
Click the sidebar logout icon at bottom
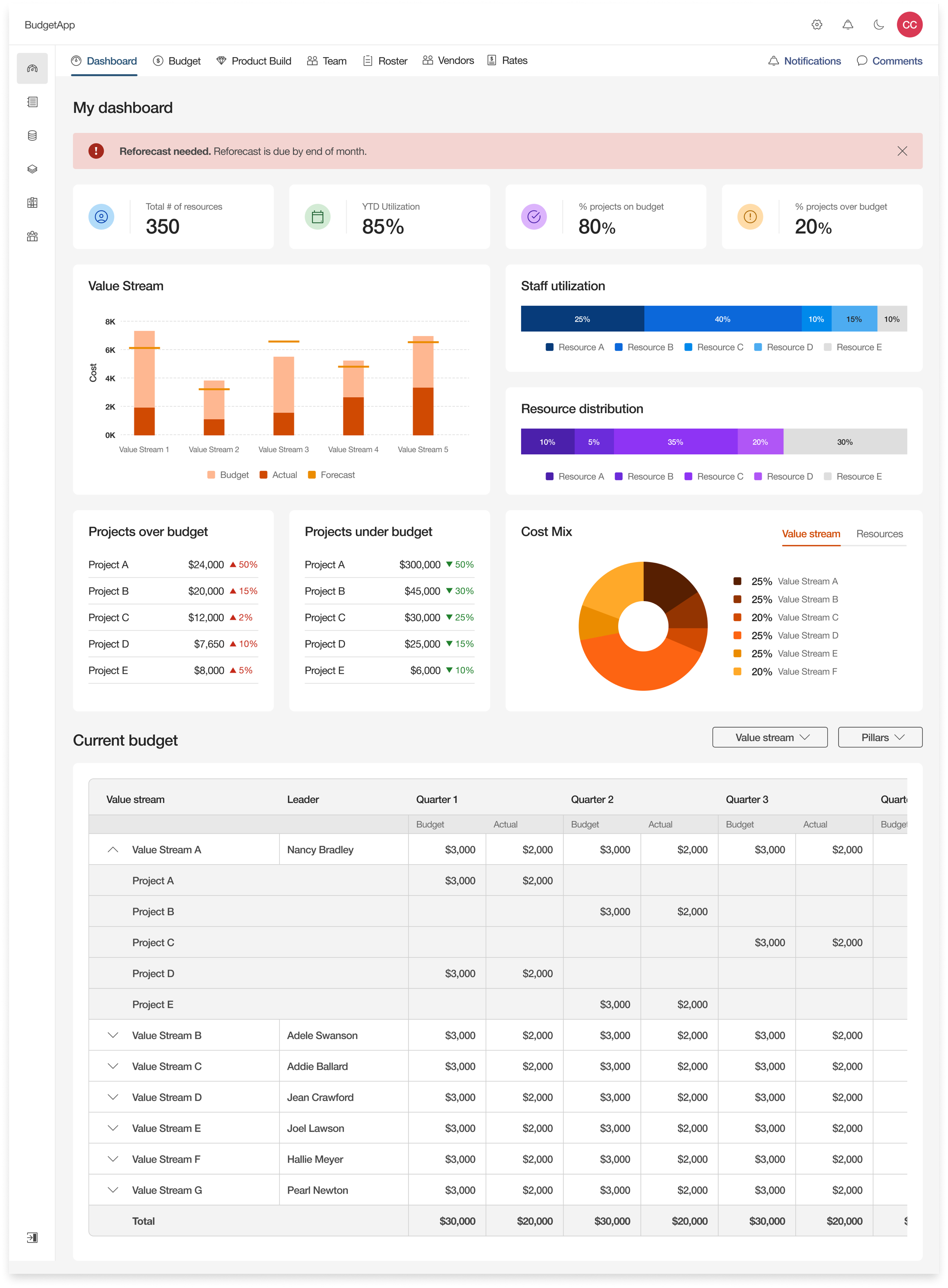tap(32, 1237)
